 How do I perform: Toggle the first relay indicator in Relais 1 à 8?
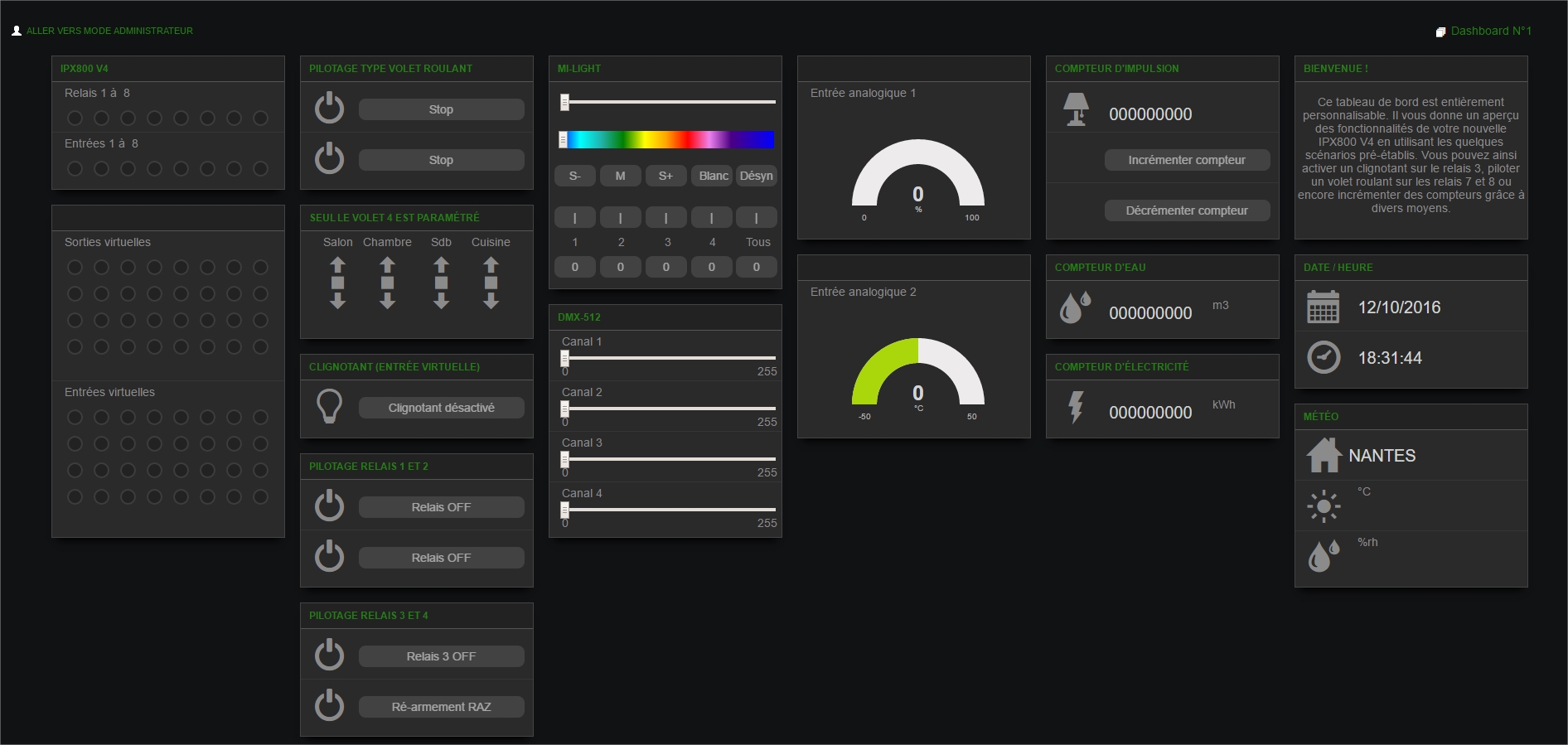click(75, 119)
